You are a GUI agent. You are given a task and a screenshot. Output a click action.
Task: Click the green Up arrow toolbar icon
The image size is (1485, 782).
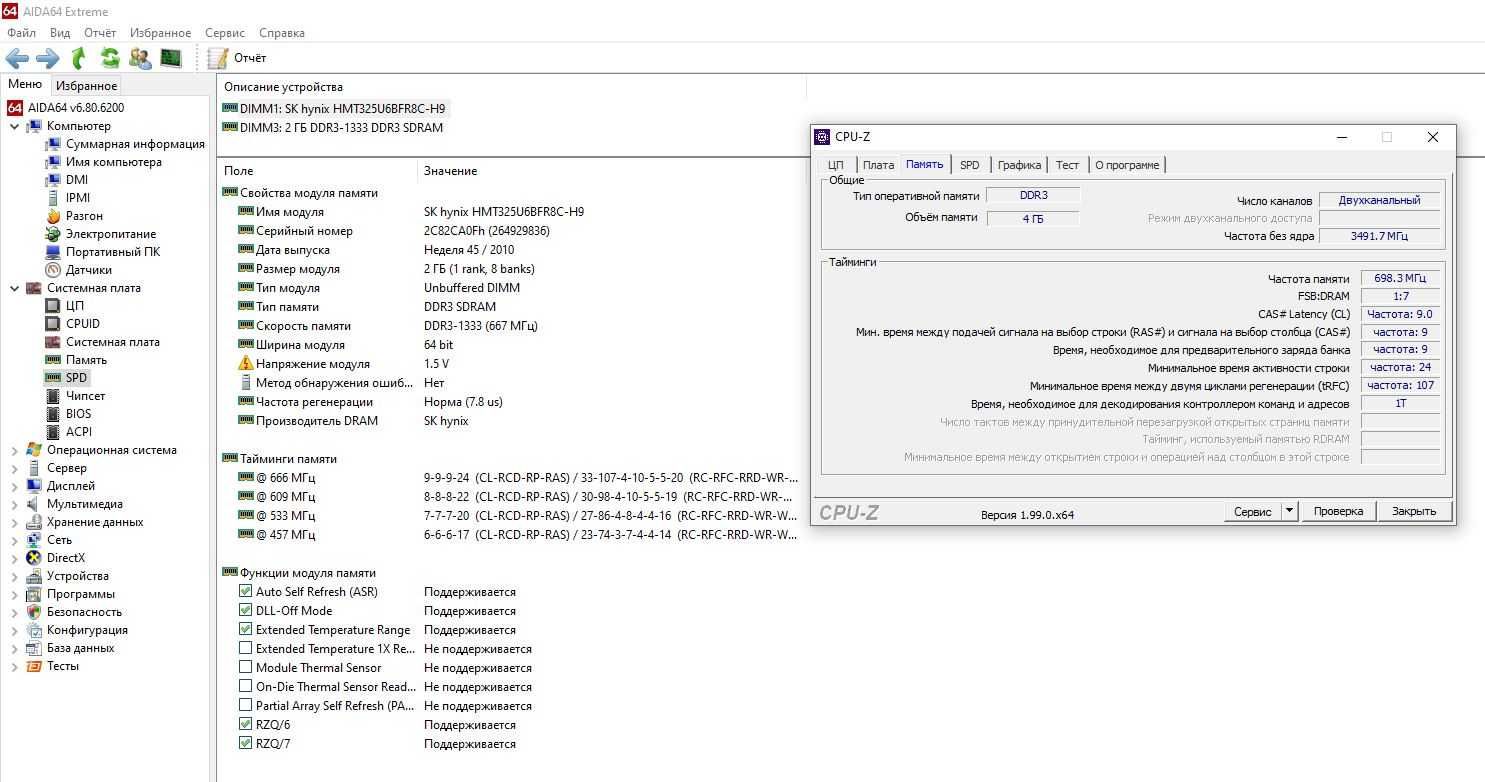(79, 58)
